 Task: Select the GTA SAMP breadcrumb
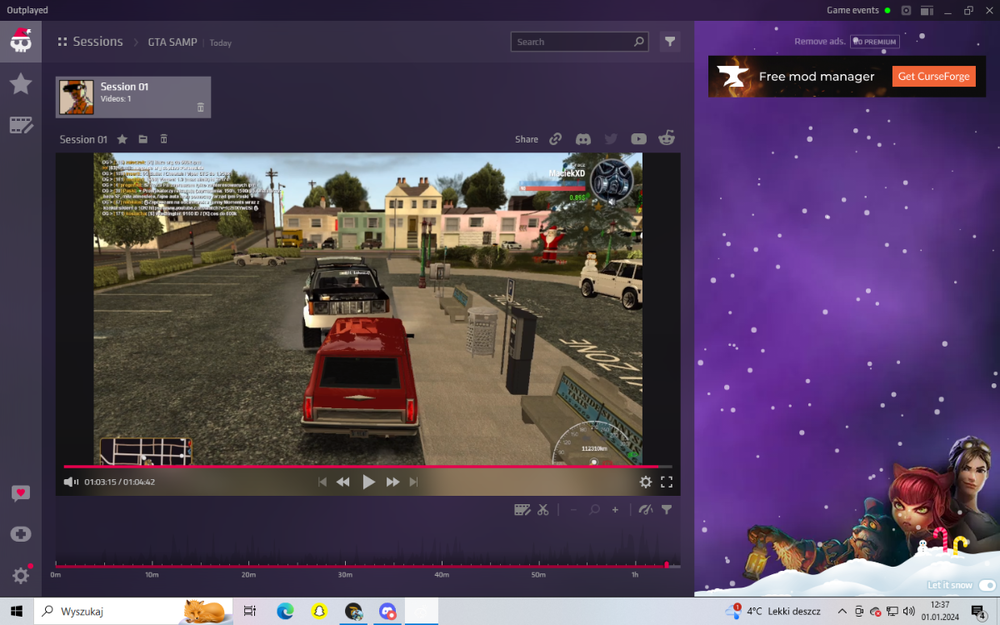pos(172,42)
